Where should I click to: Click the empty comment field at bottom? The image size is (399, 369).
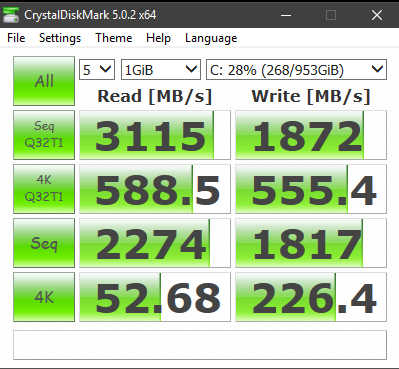(200, 345)
